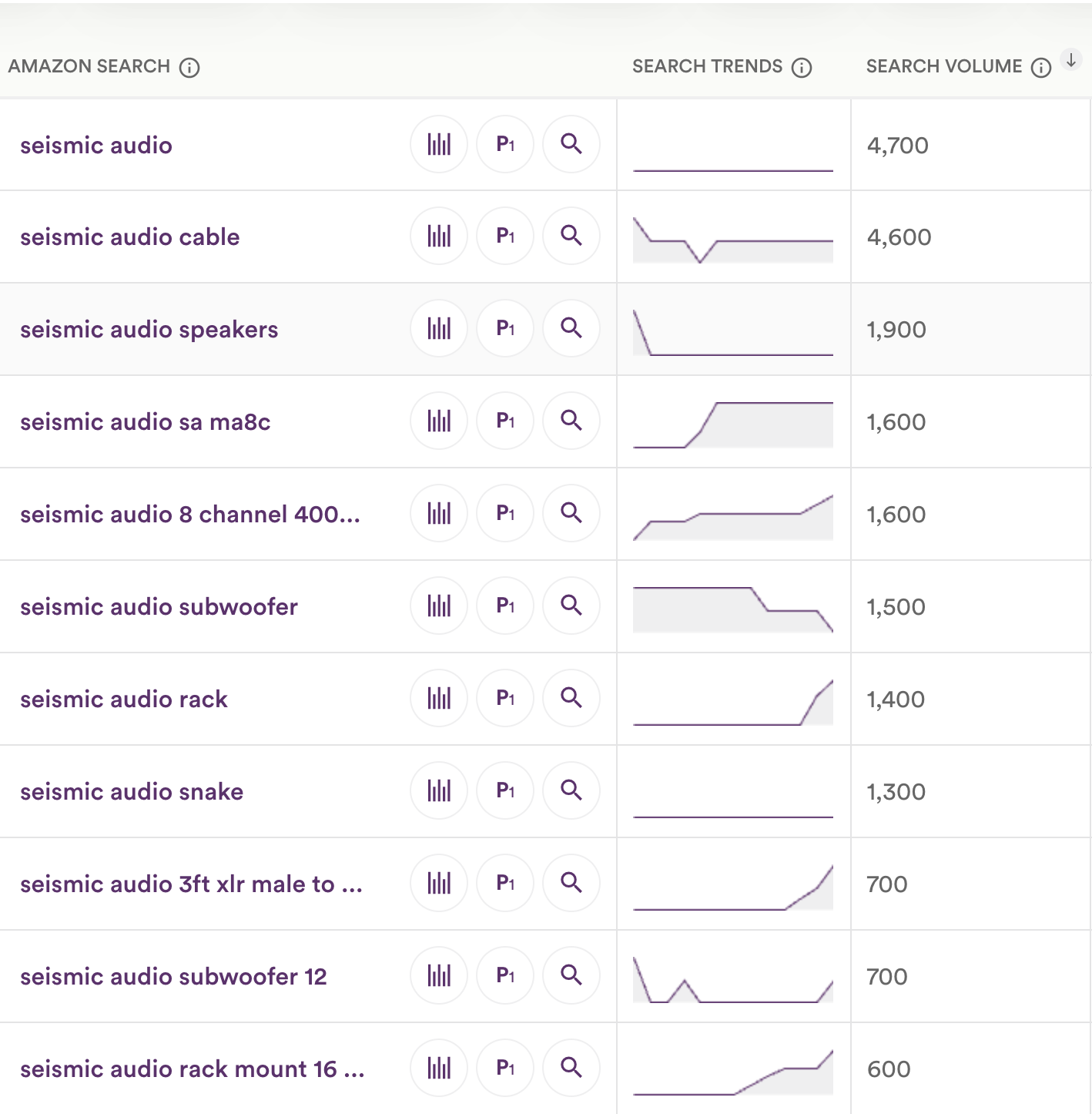Open bar chart icon for 3ft xlr male row
Viewport: 1092px width, 1114px height.
(x=439, y=883)
